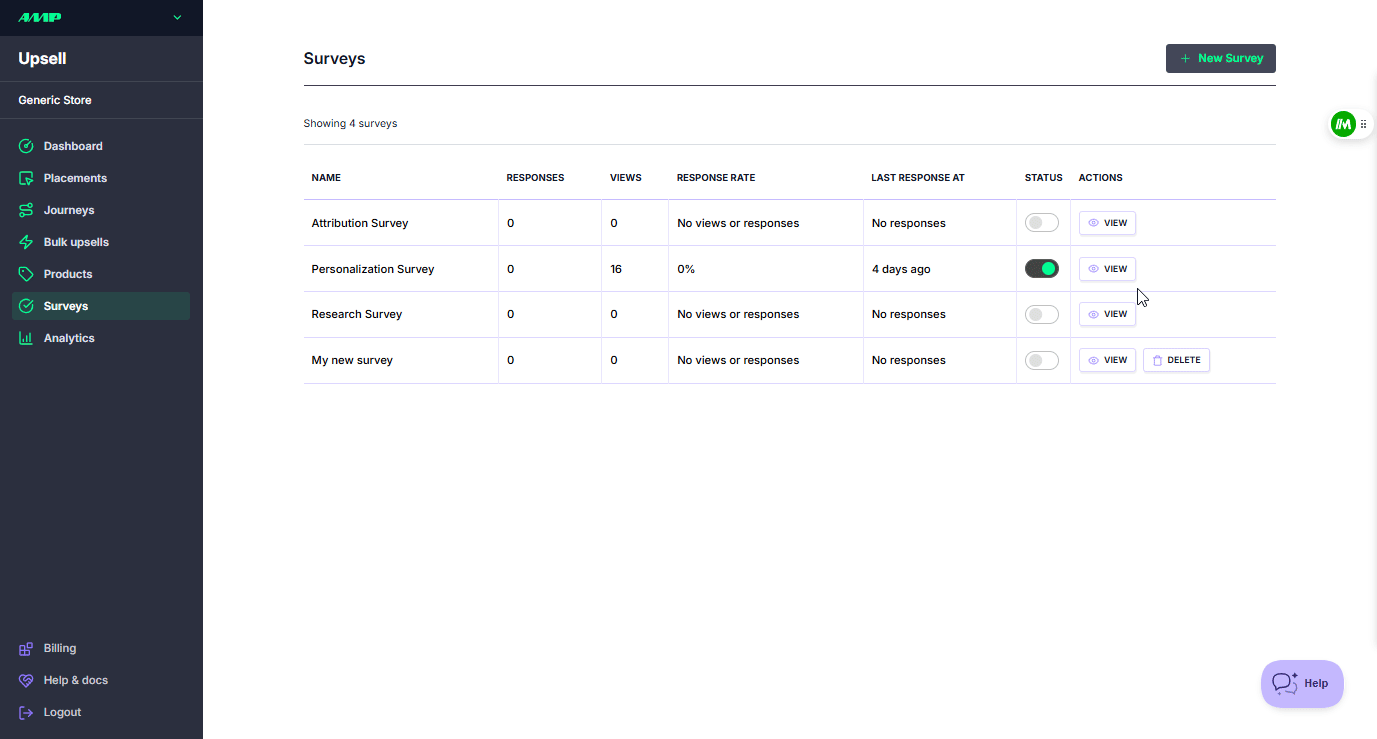
Task: Open the Help chat widget
Action: [x=1302, y=684]
